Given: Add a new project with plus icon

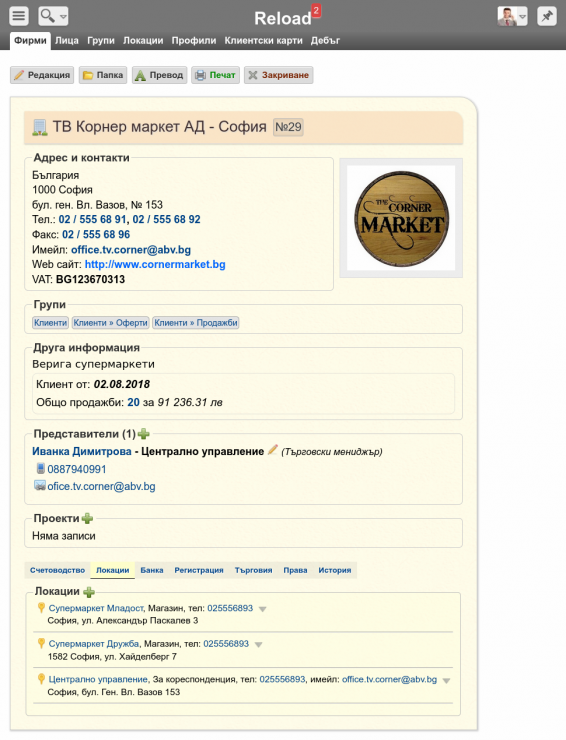Looking at the screenshot, I should coord(87,518).
